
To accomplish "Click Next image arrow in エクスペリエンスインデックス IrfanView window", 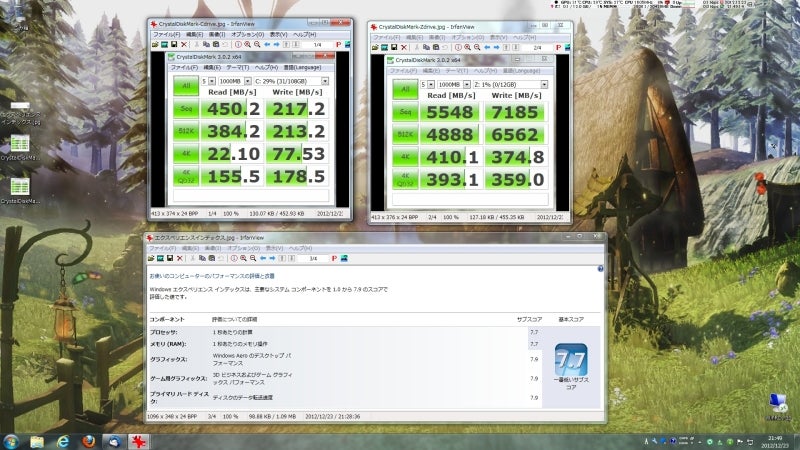I will (272, 259).
